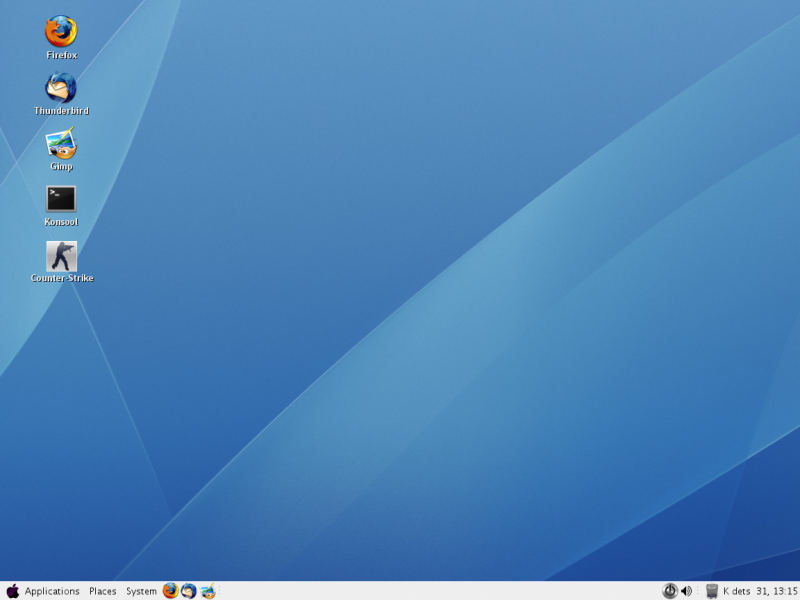This screenshot has width=800, height=600.
Task: Select the Firefox desktop shortcut icon
Action: point(61,31)
